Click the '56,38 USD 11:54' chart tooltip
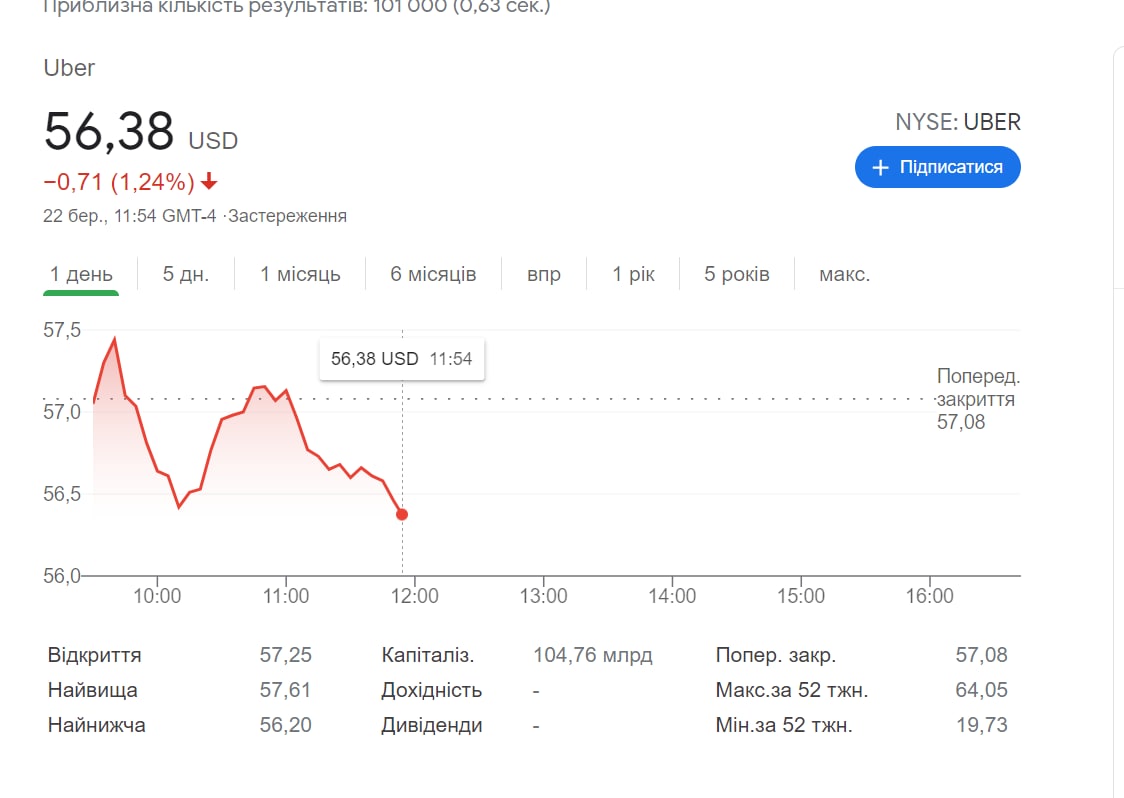1124x798 pixels. [401, 358]
